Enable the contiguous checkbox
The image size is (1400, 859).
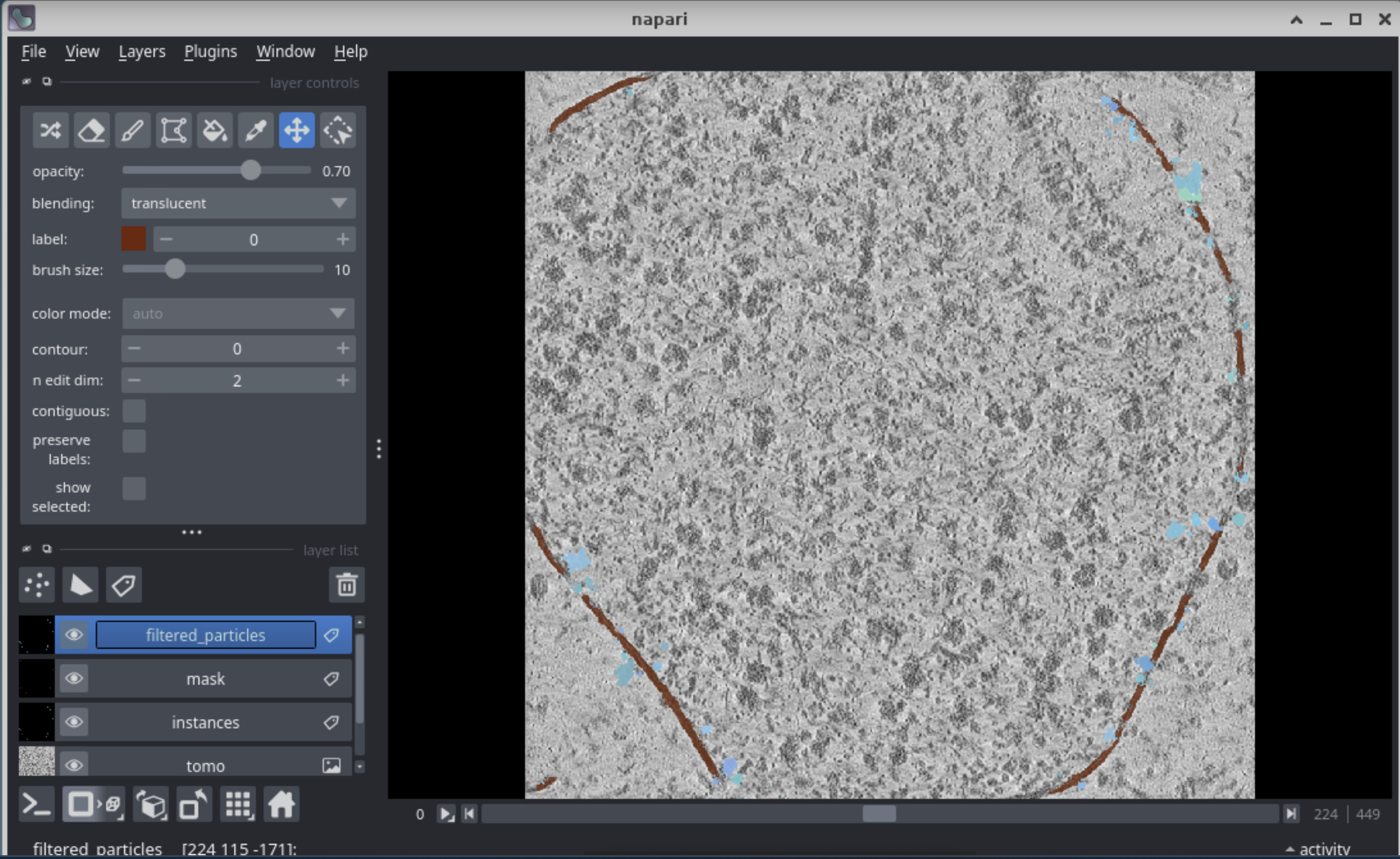pyautogui.click(x=134, y=410)
